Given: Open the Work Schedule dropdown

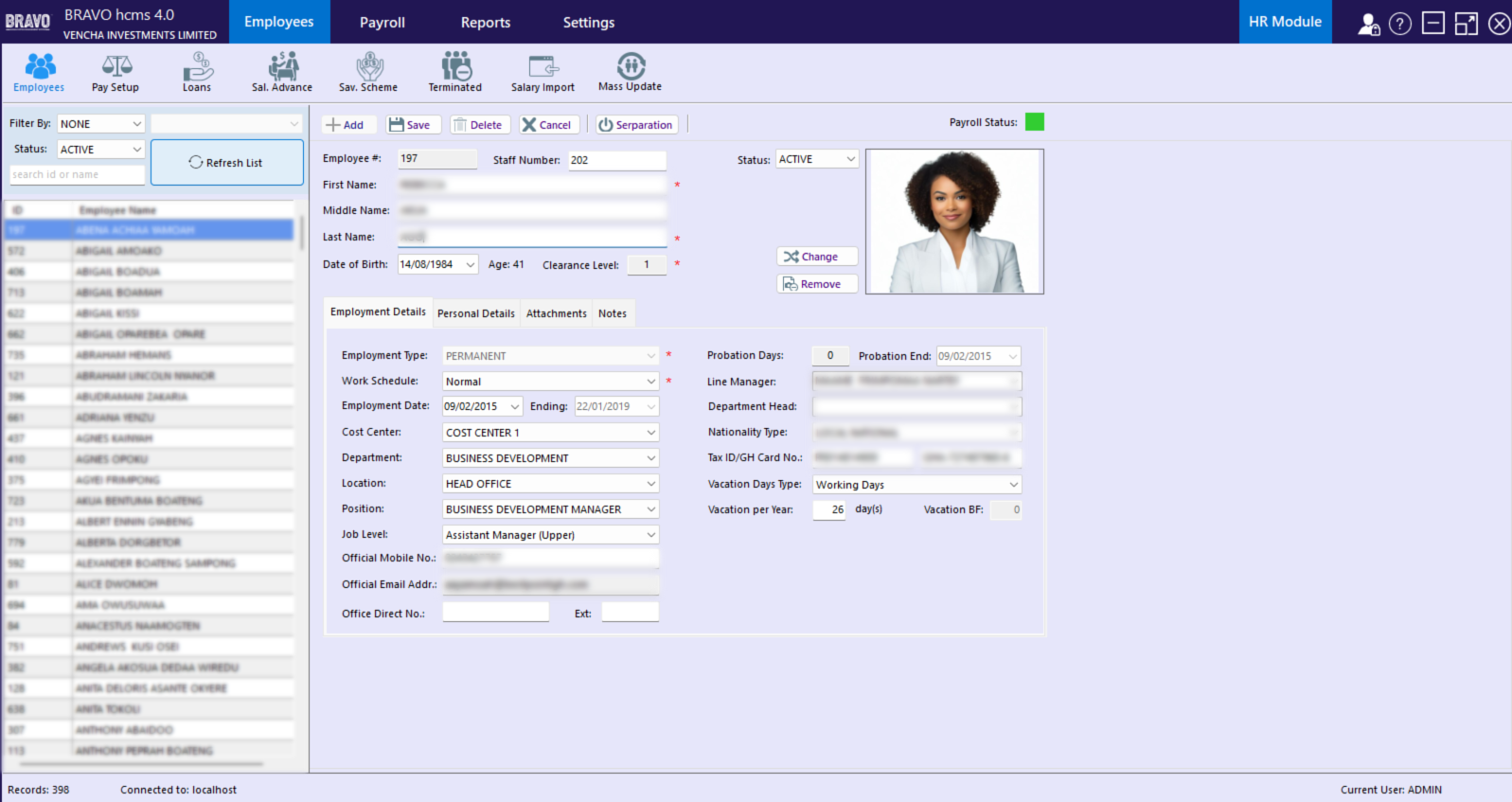Looking at the screenshot, I should point(650,382).
